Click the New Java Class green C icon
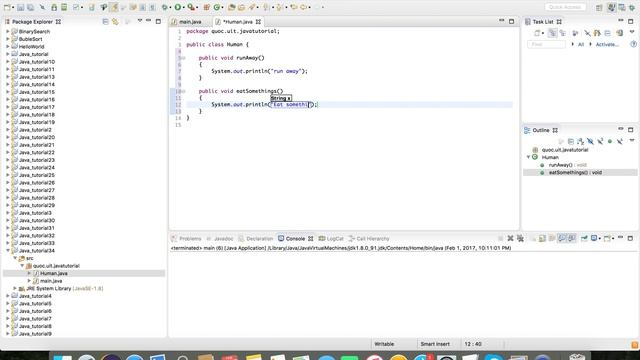 (x=217, y=7)
